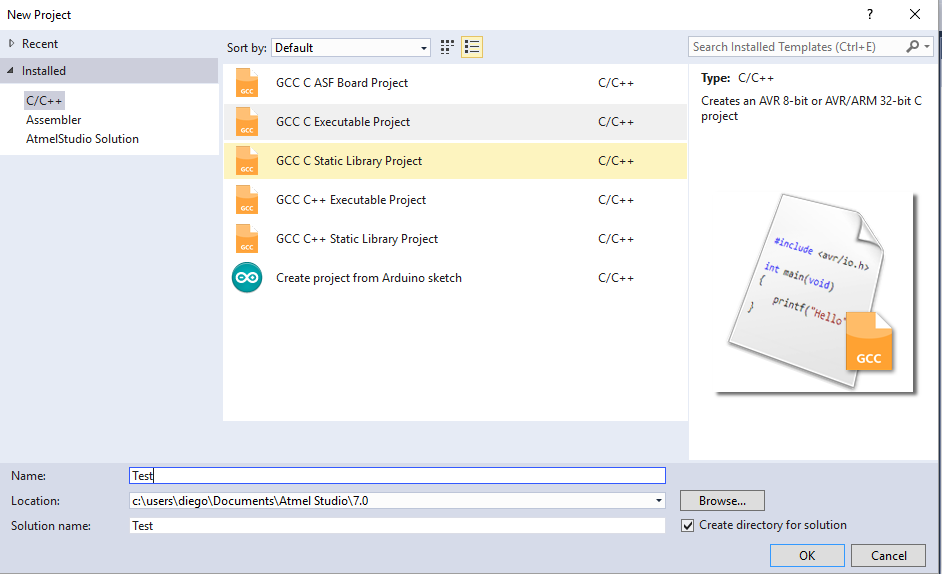Open the search options dropdown arrow

pos(927,47)
